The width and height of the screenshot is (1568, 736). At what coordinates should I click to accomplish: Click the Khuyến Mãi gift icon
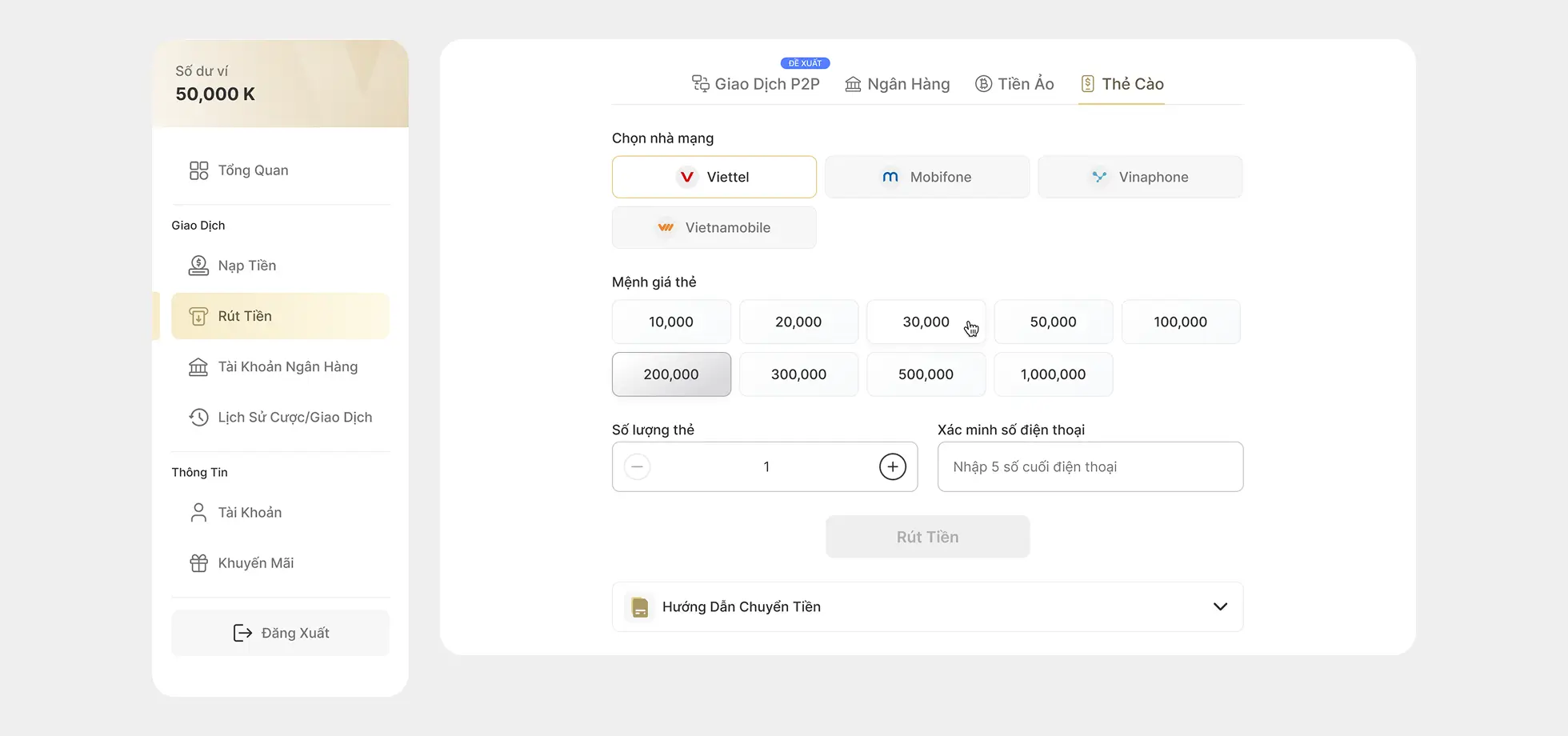[x=198, y=563]
